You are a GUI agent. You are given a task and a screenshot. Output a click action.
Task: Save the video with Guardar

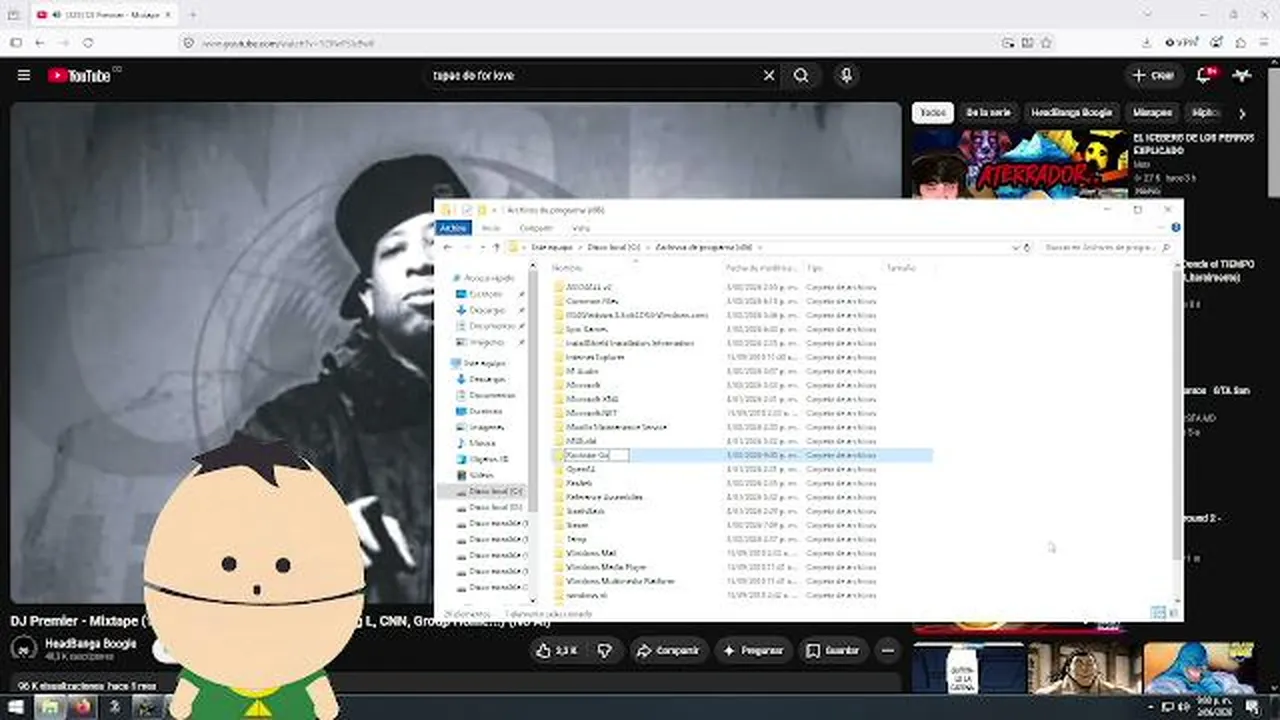pos(834,650)
